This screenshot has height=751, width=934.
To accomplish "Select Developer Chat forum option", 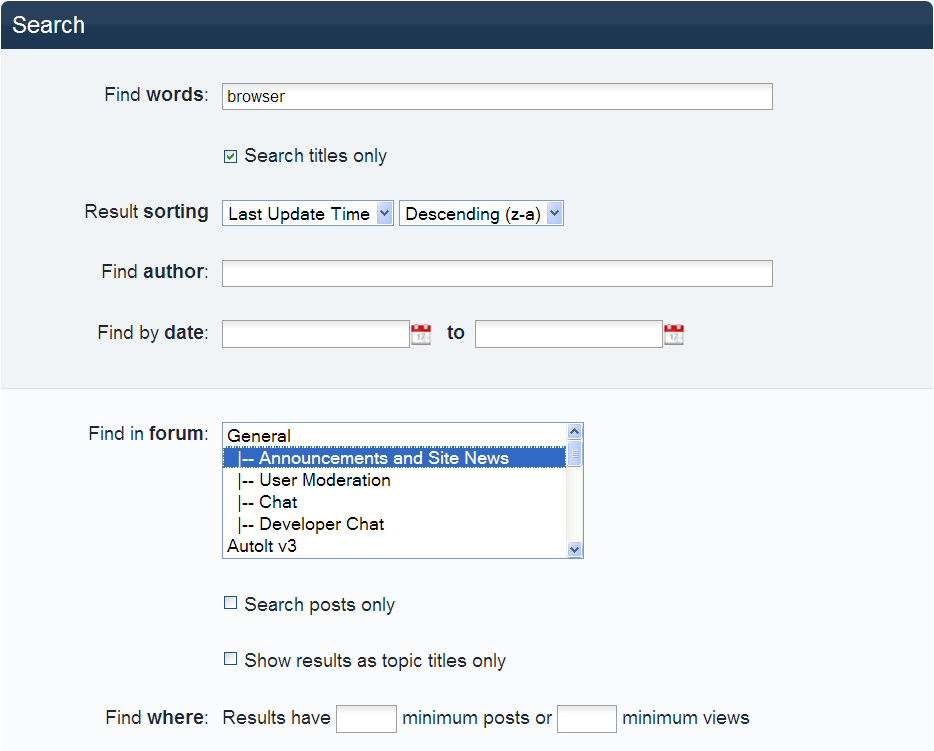I will click(x=321, y=524).
